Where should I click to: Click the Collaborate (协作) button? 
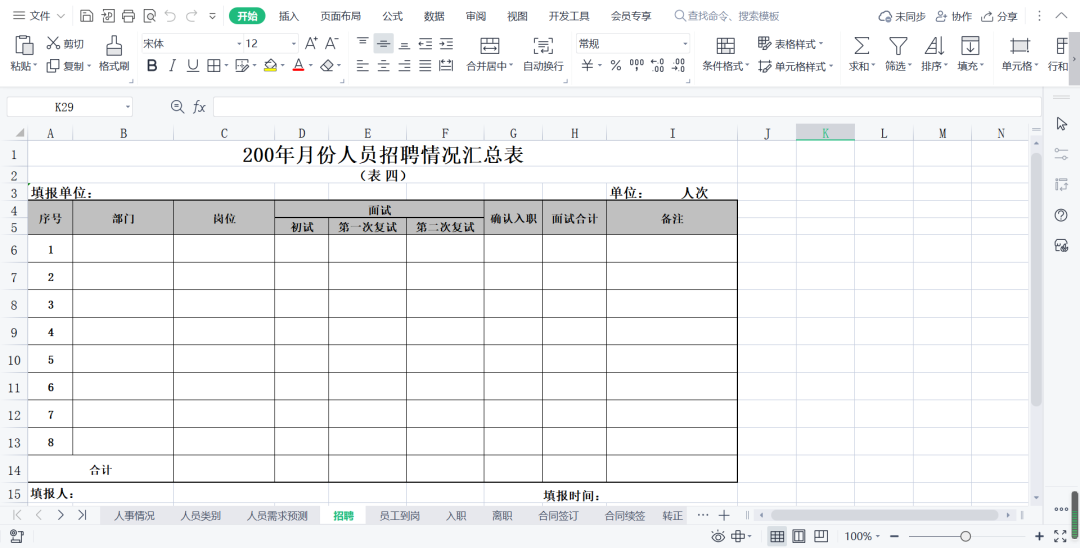pyautogui.click(x=954, y=16)
